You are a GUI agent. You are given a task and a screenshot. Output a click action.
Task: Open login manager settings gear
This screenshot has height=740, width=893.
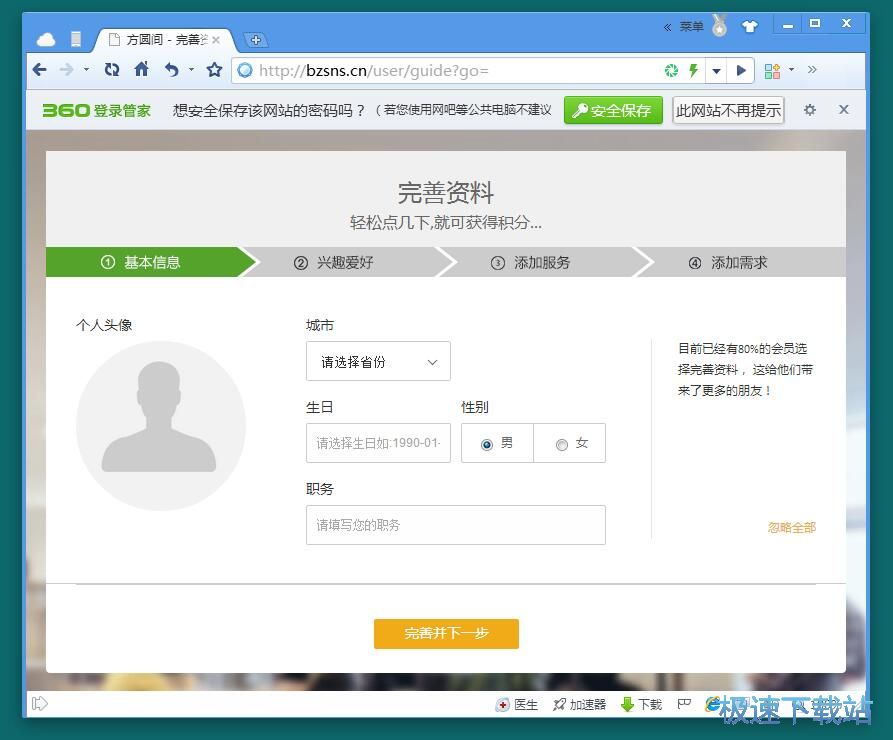coord(810,110)
